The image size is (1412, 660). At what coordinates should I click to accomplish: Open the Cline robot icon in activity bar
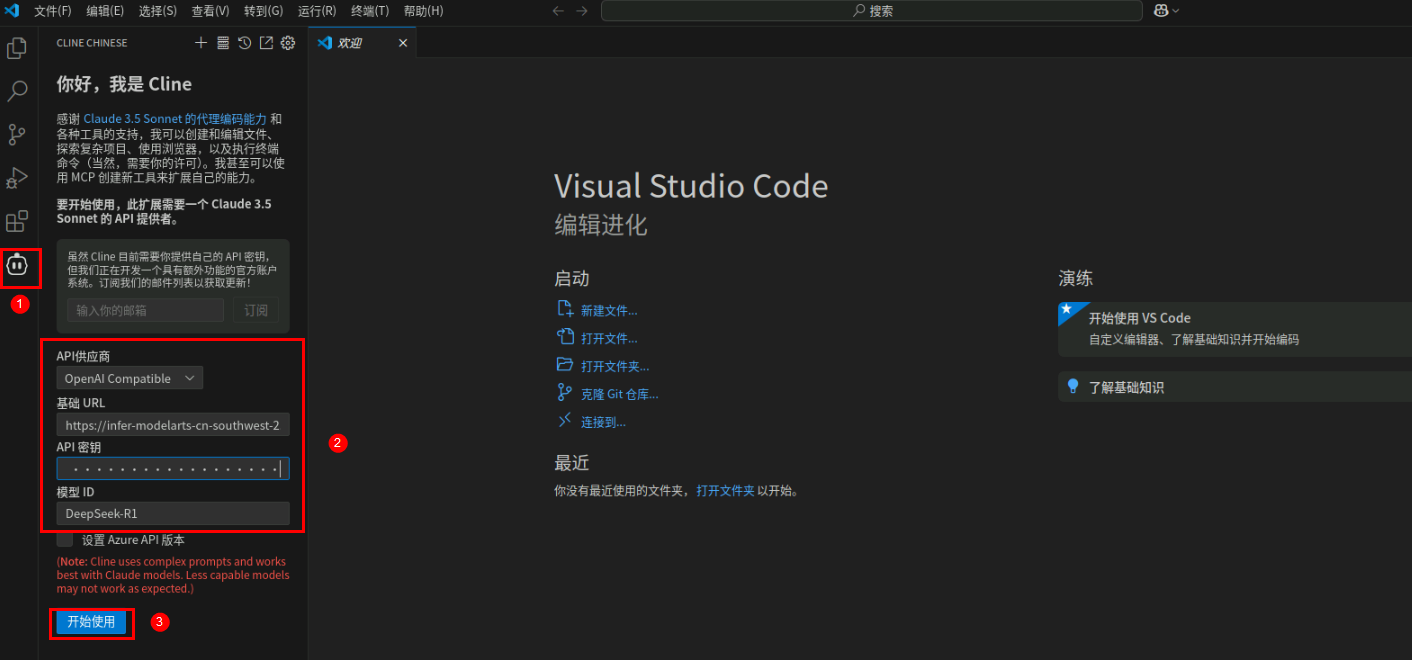point(17,265)
